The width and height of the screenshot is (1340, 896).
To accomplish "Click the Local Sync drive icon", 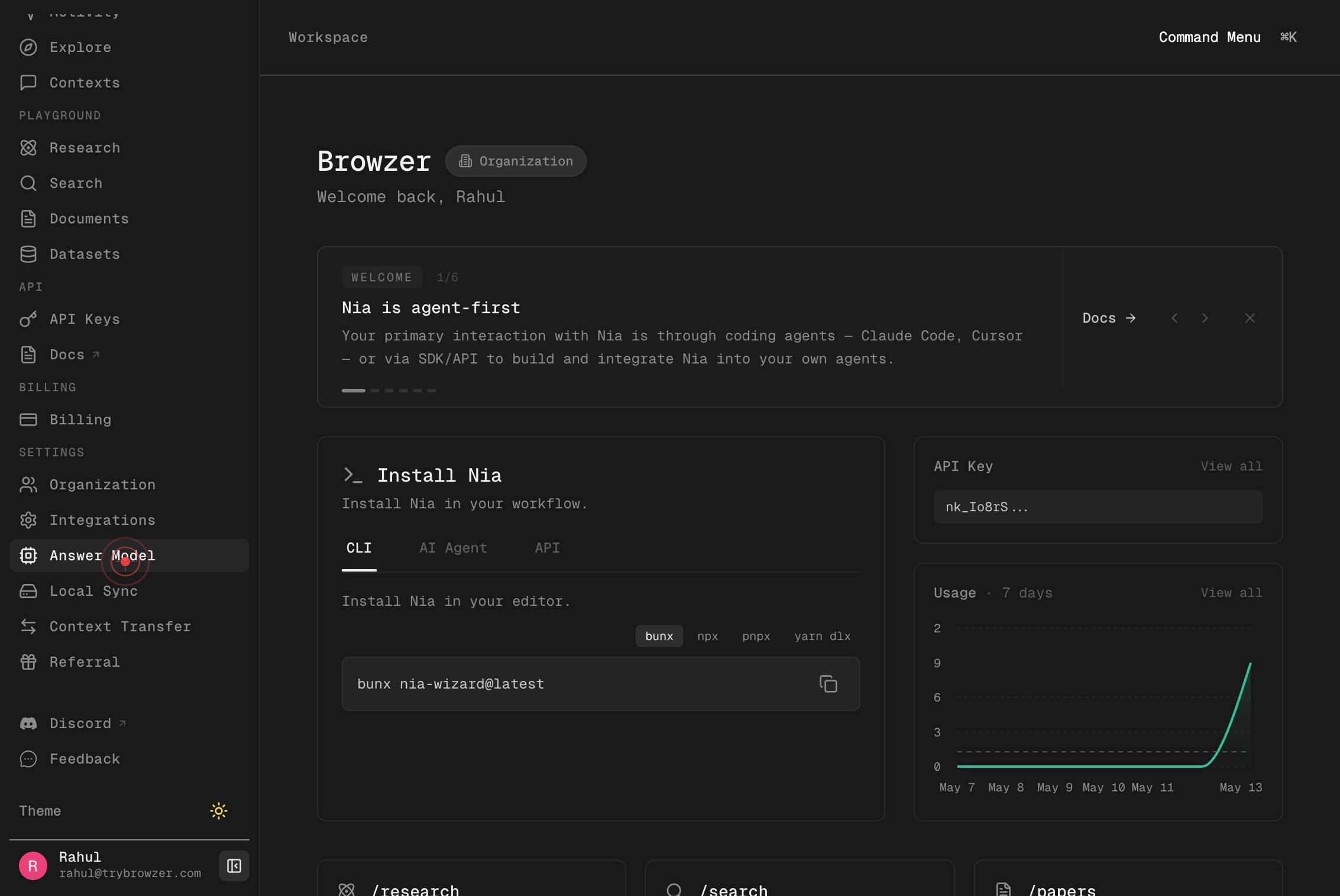I will click(x=28, y=591).
